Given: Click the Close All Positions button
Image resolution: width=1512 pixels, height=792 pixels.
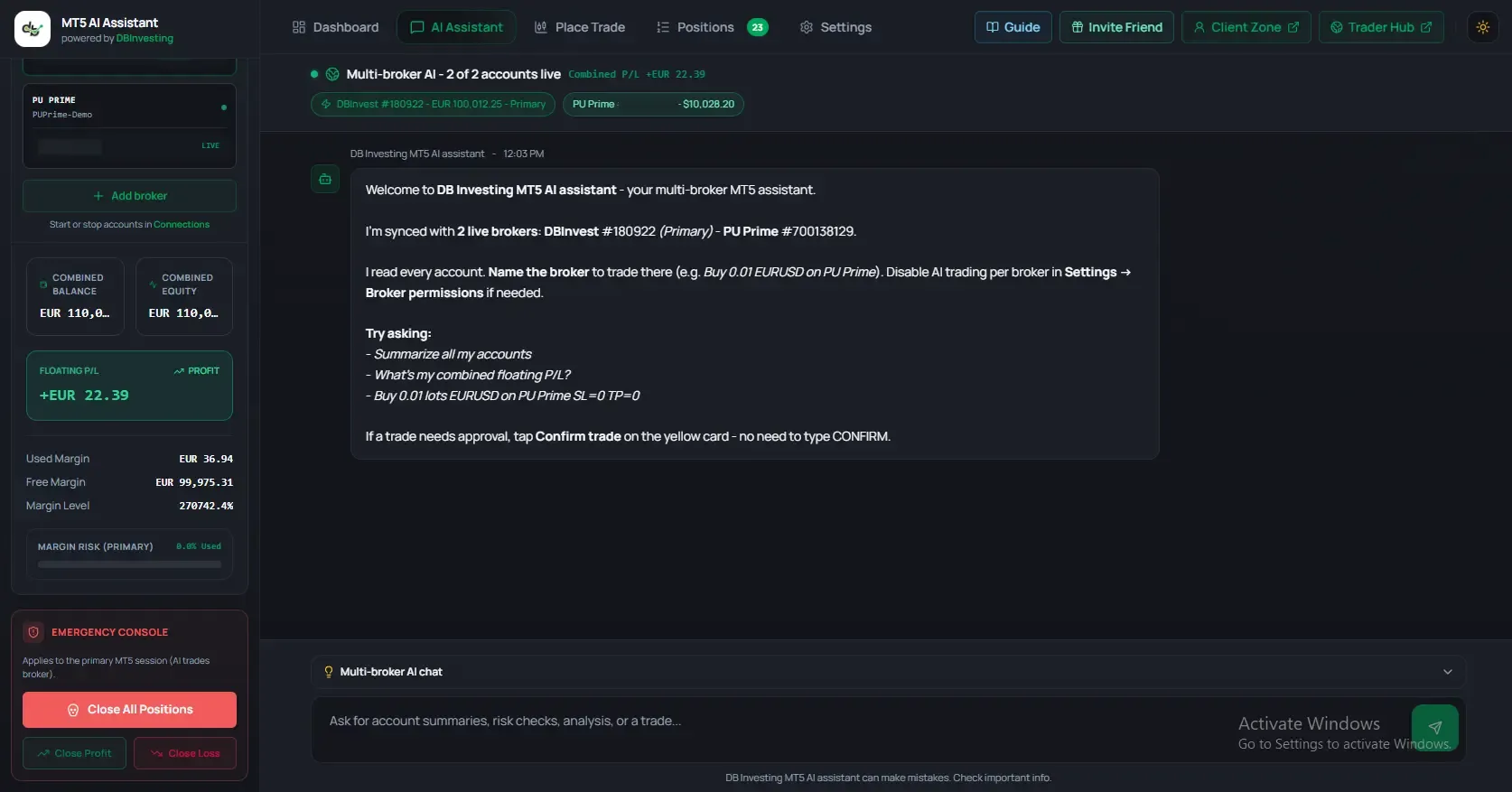Looking at the screenshot, I should (129, 710).
